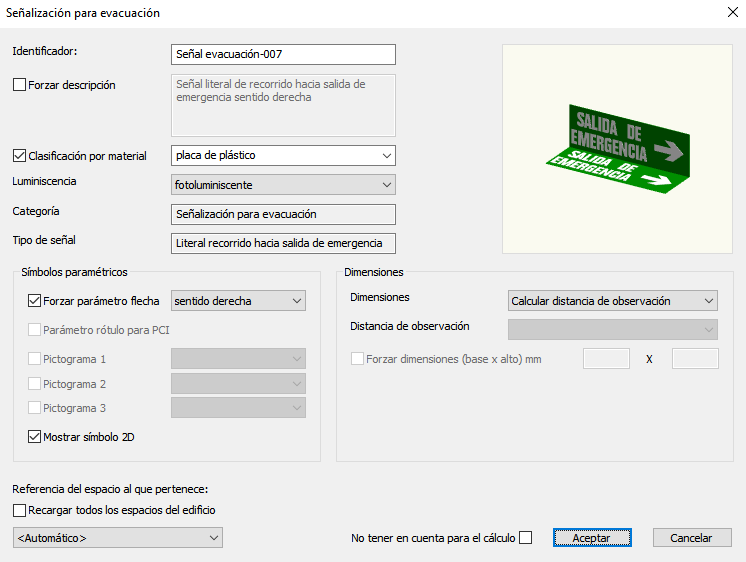This screenshot has width=746, height=562.
Task: Click the Tipo de señal field
Action: click(284, 243)
